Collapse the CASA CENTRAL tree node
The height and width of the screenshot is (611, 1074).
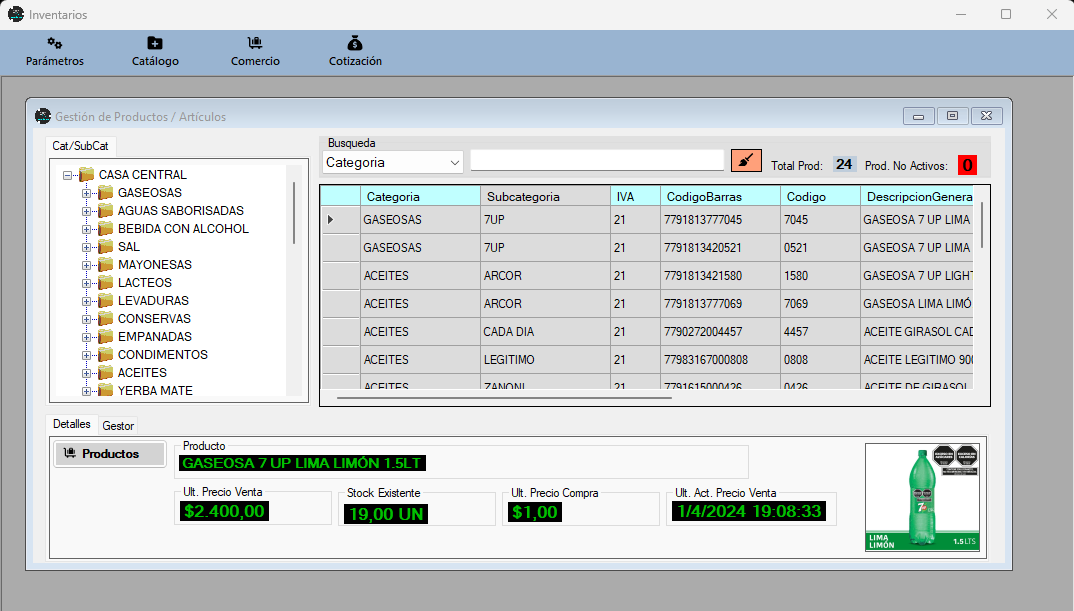point(67,175)
